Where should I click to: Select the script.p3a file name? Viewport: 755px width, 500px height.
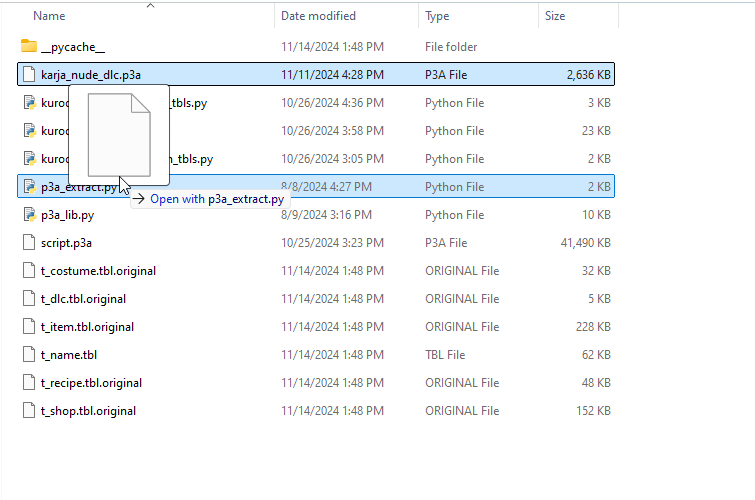(x=66, y=243)
